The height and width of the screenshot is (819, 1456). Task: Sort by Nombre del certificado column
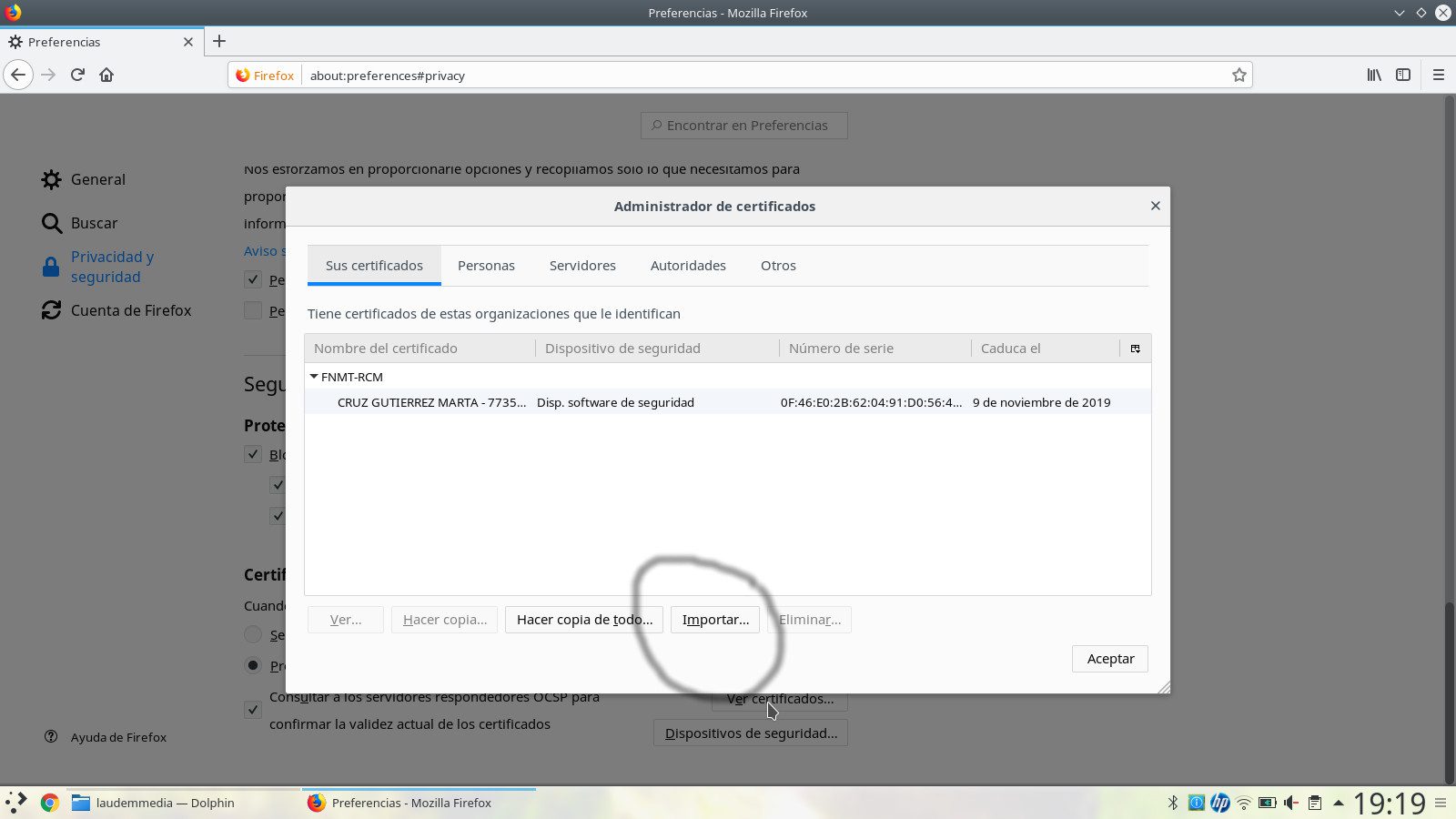420,349
